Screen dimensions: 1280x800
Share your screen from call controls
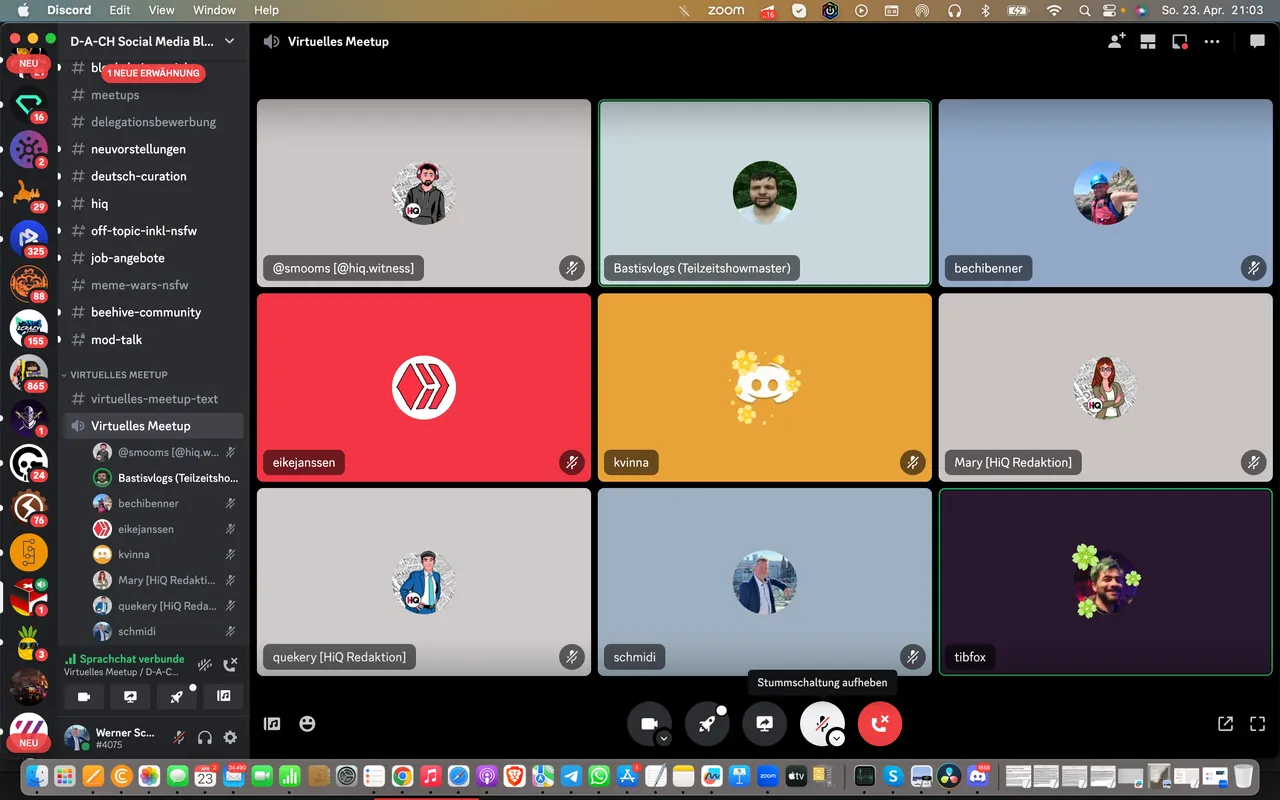(765, 724)
